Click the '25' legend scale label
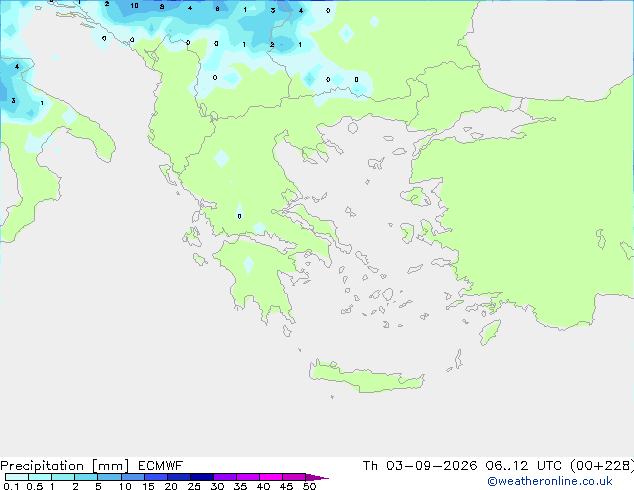The width and height of the screenshot is (634, 490). tap(194, 486)
